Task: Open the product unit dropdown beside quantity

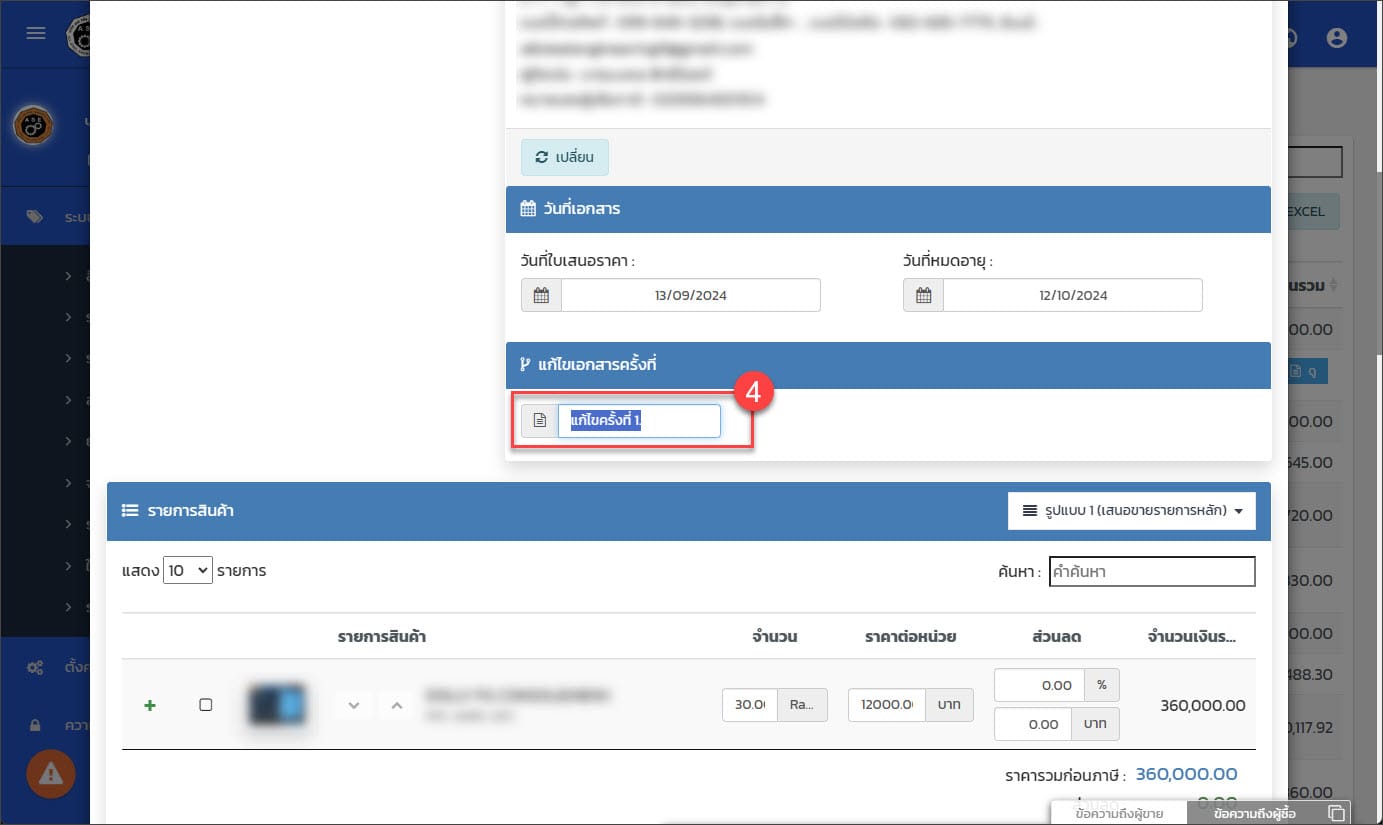Action: (802, 705)
